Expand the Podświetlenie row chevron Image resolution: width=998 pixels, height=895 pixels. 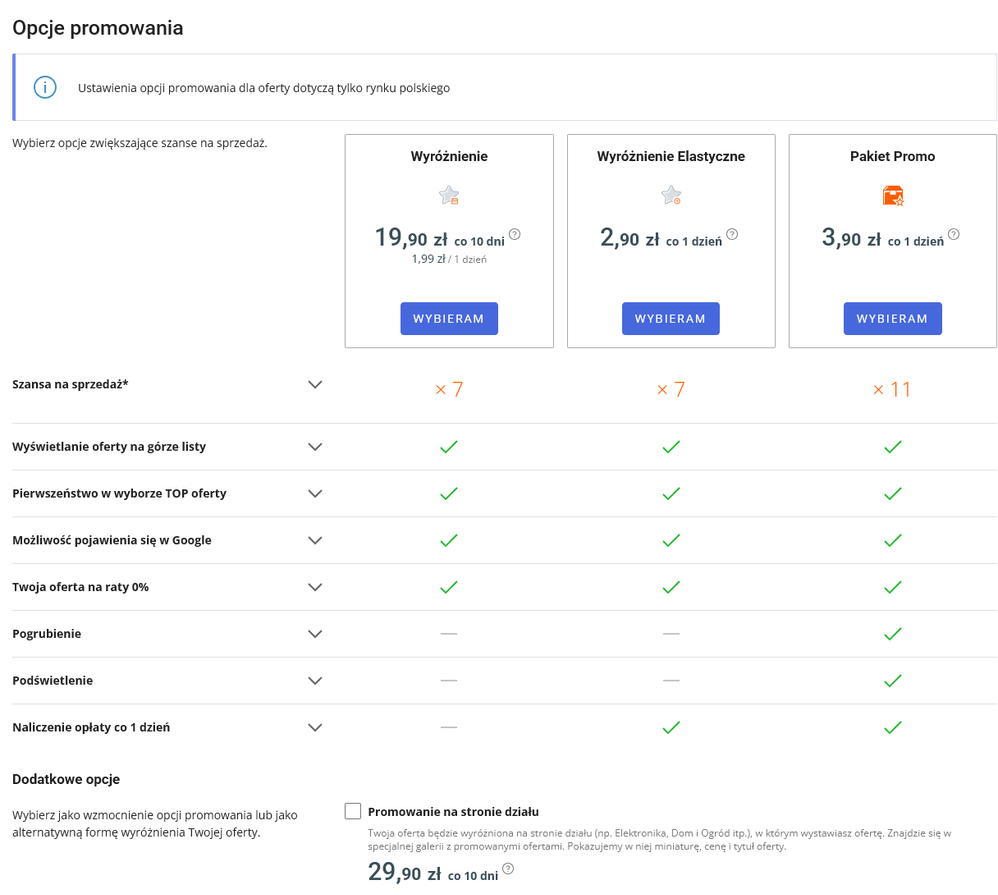315,680
